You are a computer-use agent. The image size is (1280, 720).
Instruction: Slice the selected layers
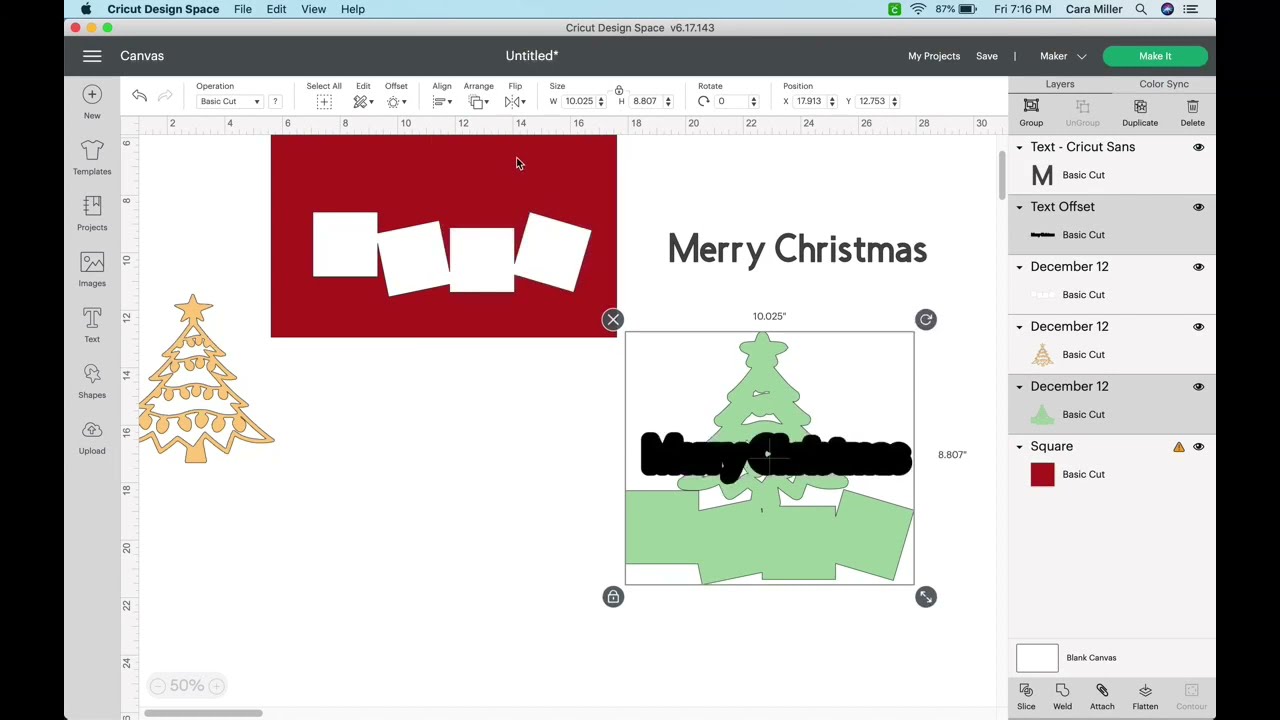[1026, 697]
